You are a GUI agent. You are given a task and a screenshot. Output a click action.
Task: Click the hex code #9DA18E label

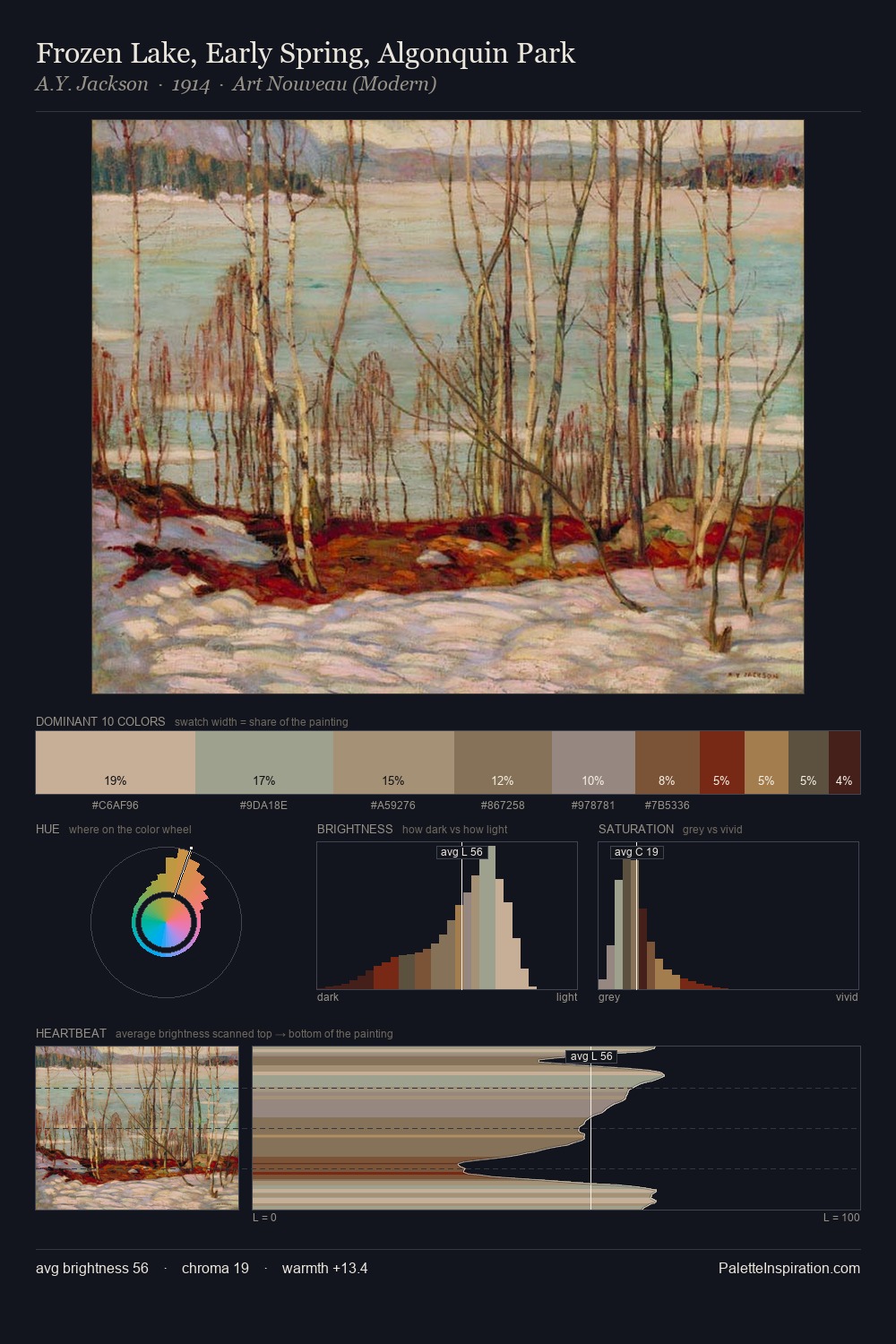click(x=264, y=805)
